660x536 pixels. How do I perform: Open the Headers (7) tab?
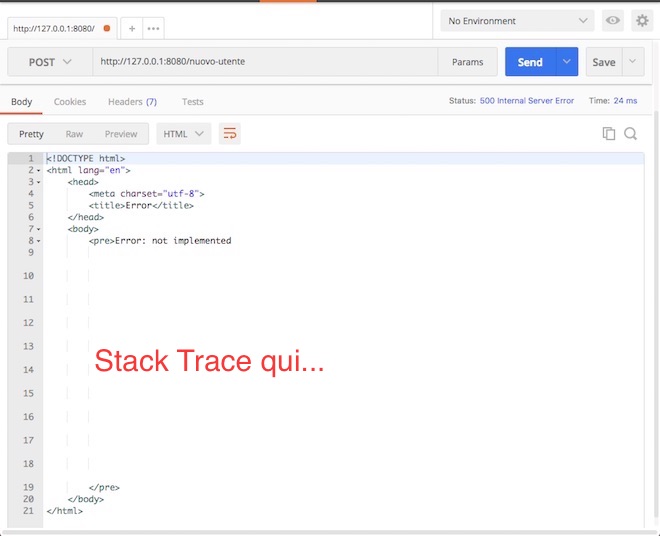132,102
